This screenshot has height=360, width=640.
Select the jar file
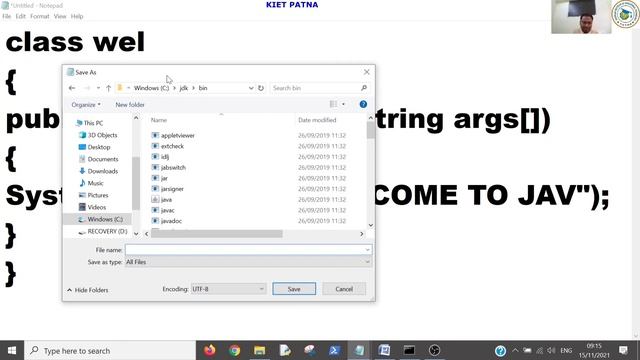[x=164, y=178]
